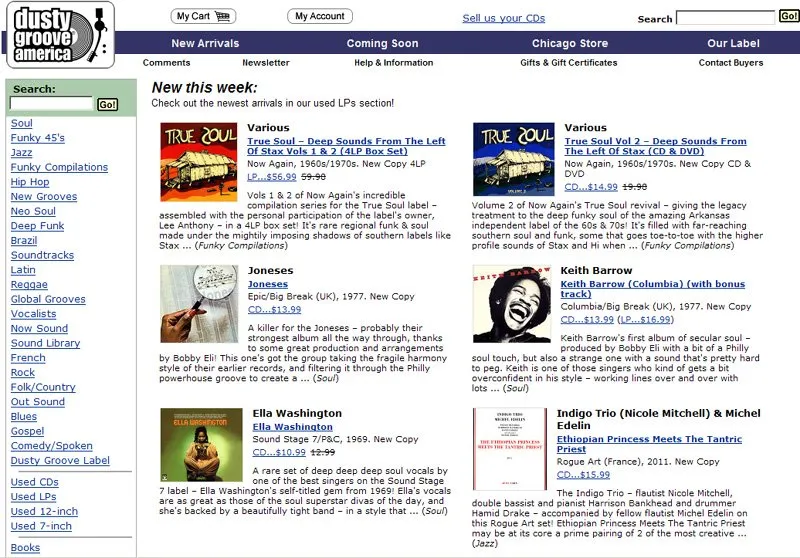Screen dimensions: 800x558
Task: Browse the Jazz category
Action: 21,153
